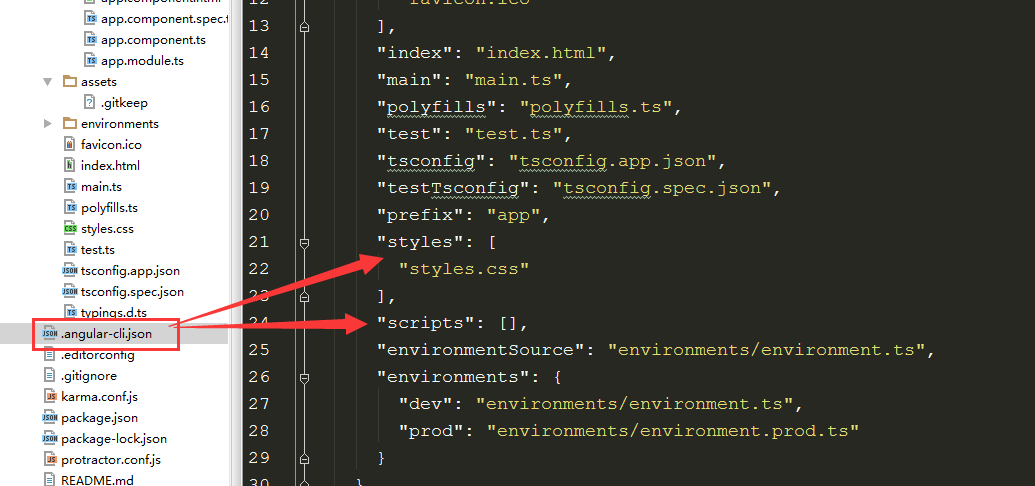This screenshot has width=1035, height=486.
Task: Click the app.module.ts file icon
Action: 91,61
